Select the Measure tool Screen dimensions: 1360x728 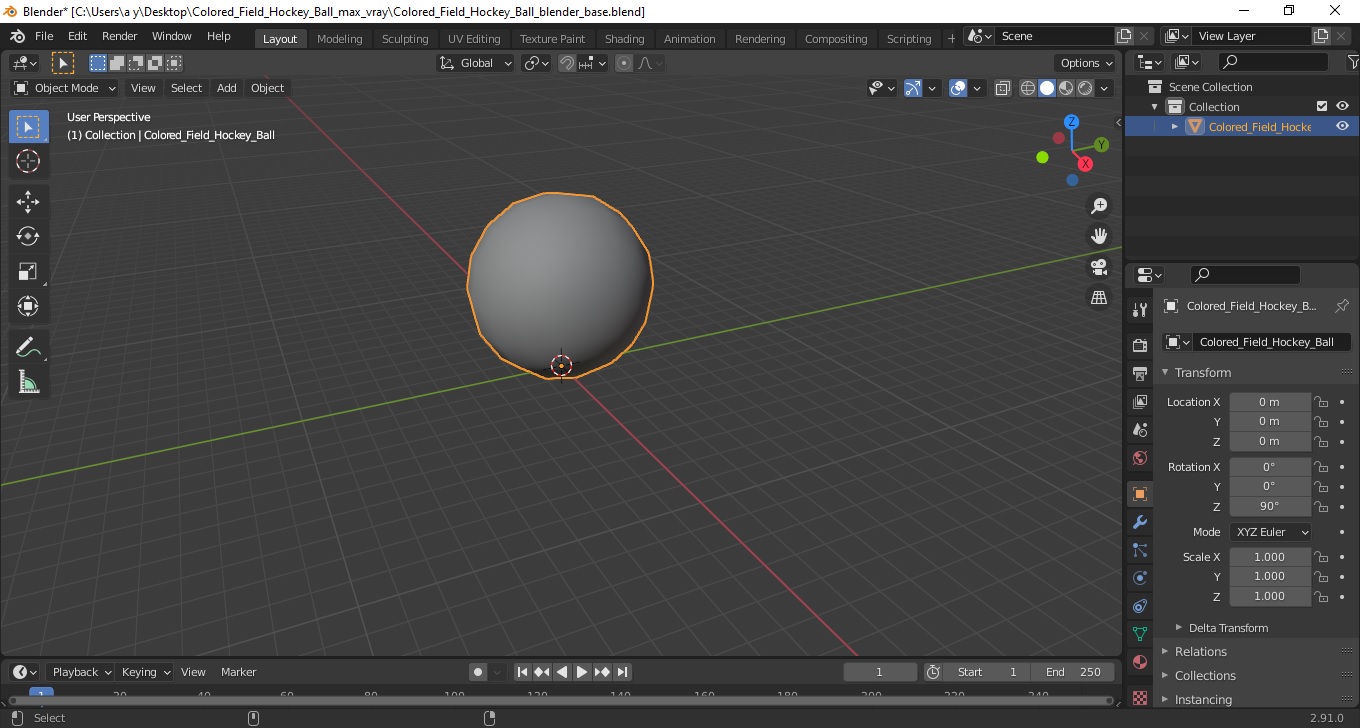(x=28, y=381)
